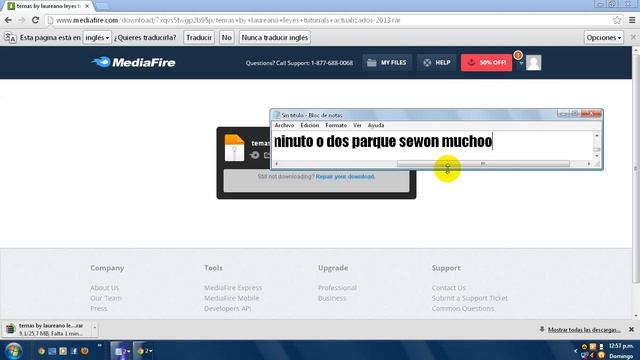Click Notepad's horizontal scroll right arrow

(589, 164)
